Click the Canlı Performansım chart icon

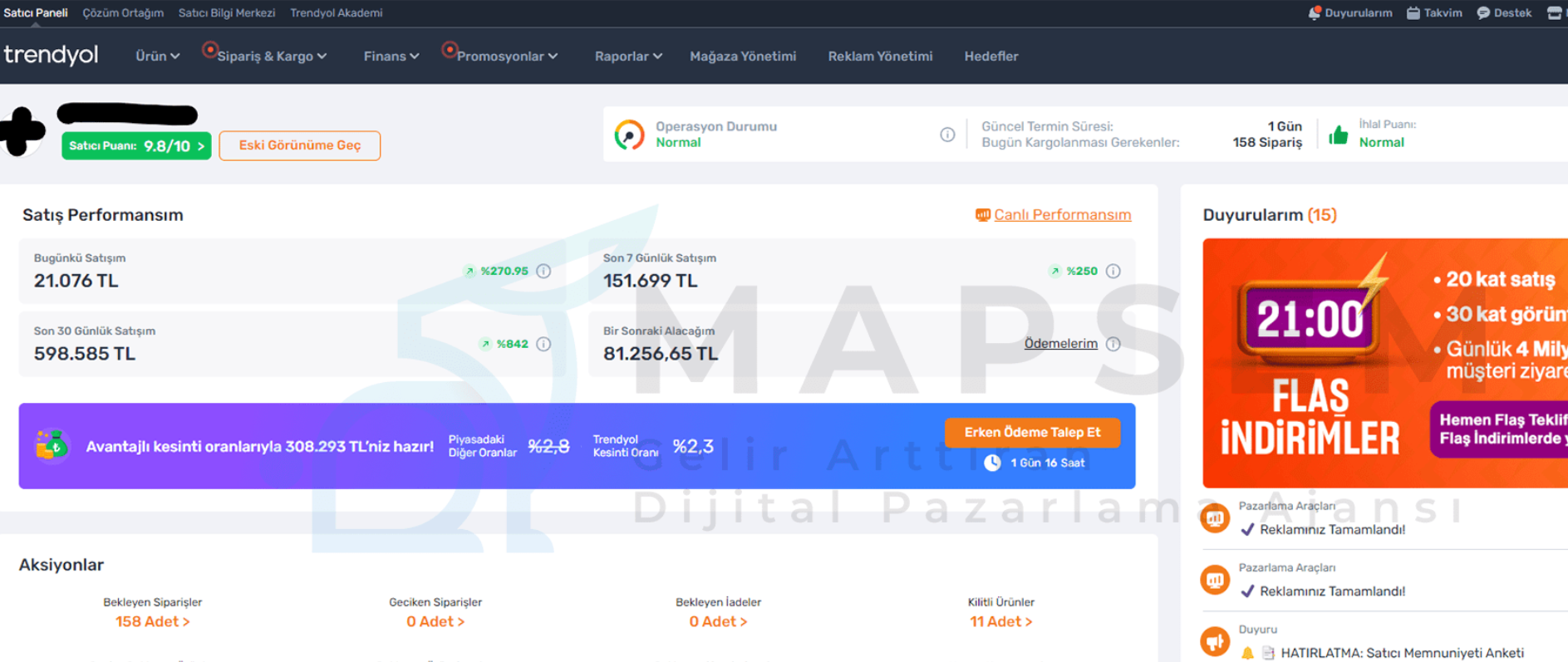tap(982, 215)
